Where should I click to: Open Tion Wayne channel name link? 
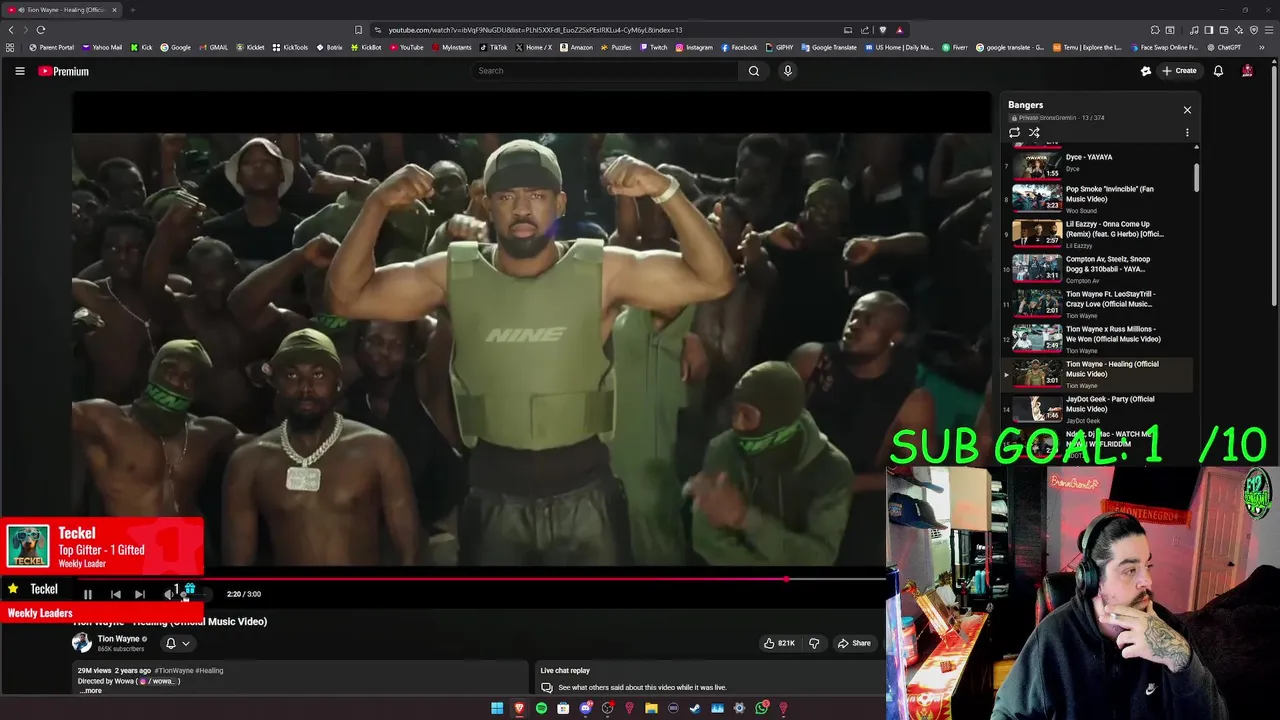pyautogui.click(x=119, y=638)
